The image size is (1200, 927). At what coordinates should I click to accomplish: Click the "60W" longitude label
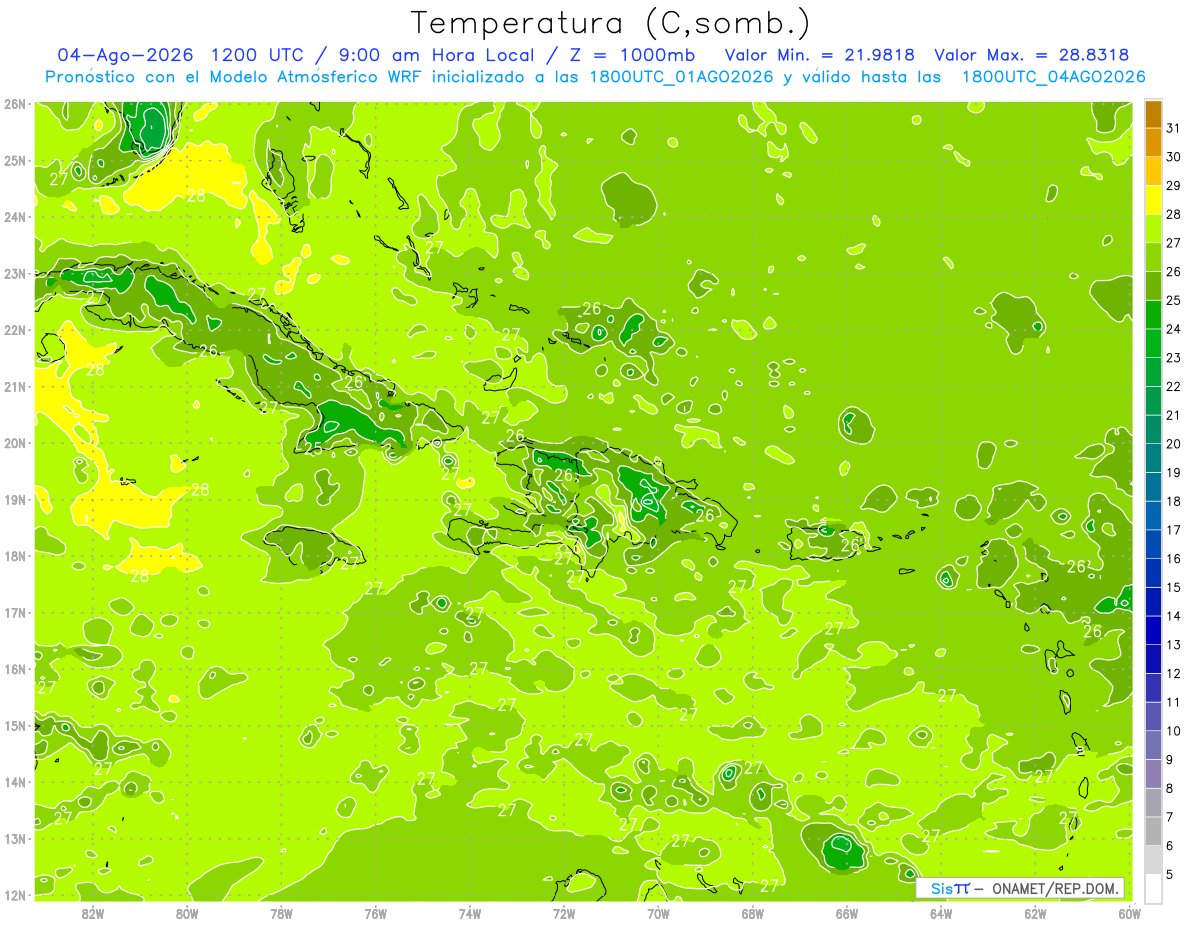[x=1130, y=913]
